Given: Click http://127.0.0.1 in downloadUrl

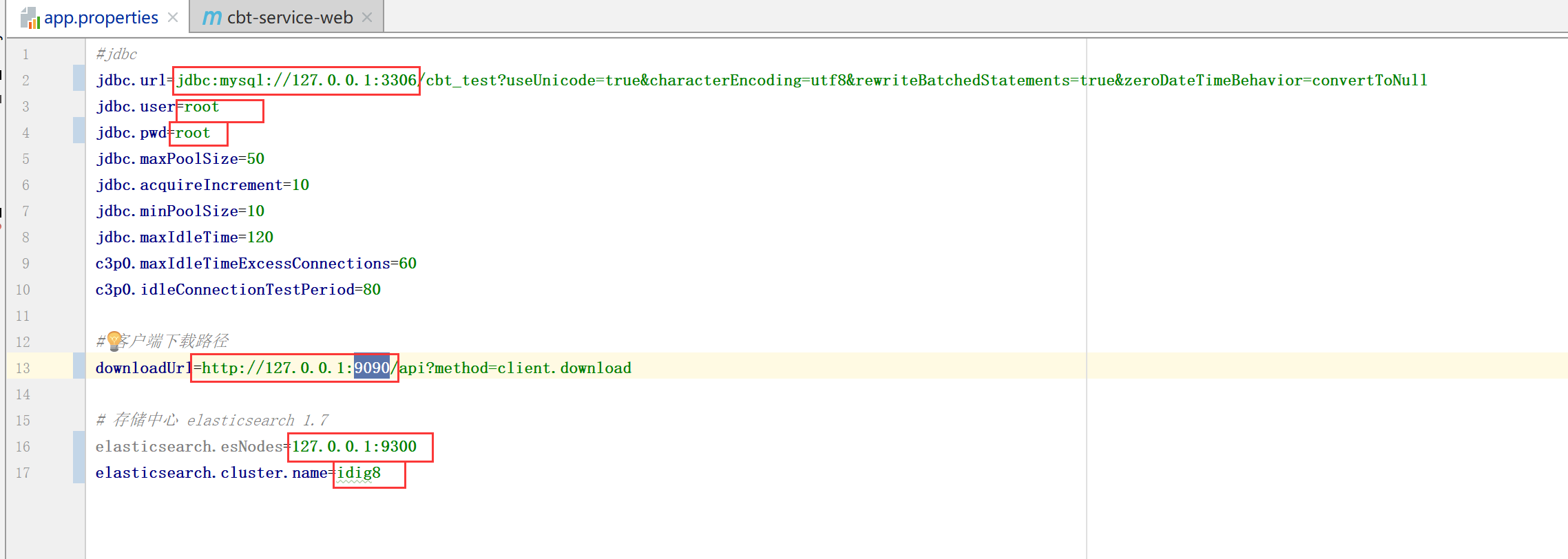Looking at the screenshot, I should 273,368.
